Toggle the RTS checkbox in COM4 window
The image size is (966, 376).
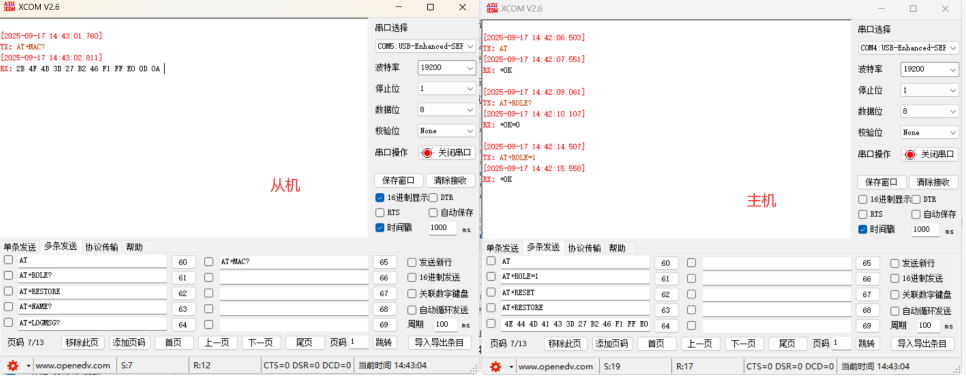[863, 214]
